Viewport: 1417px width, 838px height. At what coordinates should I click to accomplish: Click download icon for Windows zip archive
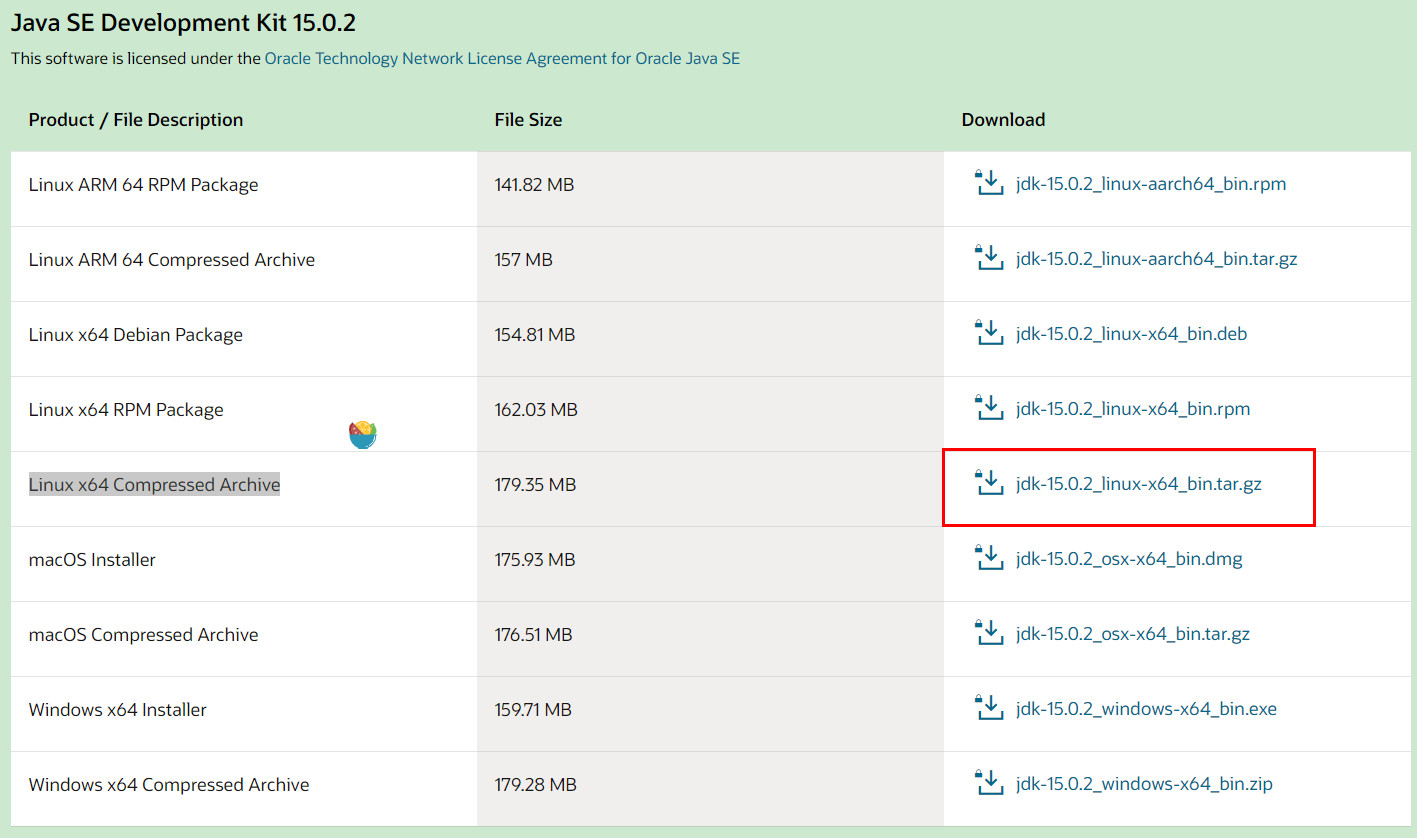click(x=988, y=783)
